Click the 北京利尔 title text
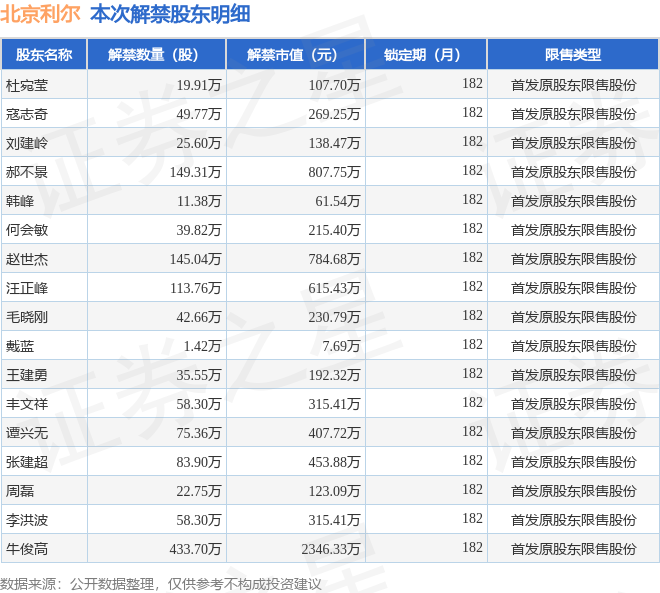This screenshot has width=660, height=593. (x=40, y=14)
